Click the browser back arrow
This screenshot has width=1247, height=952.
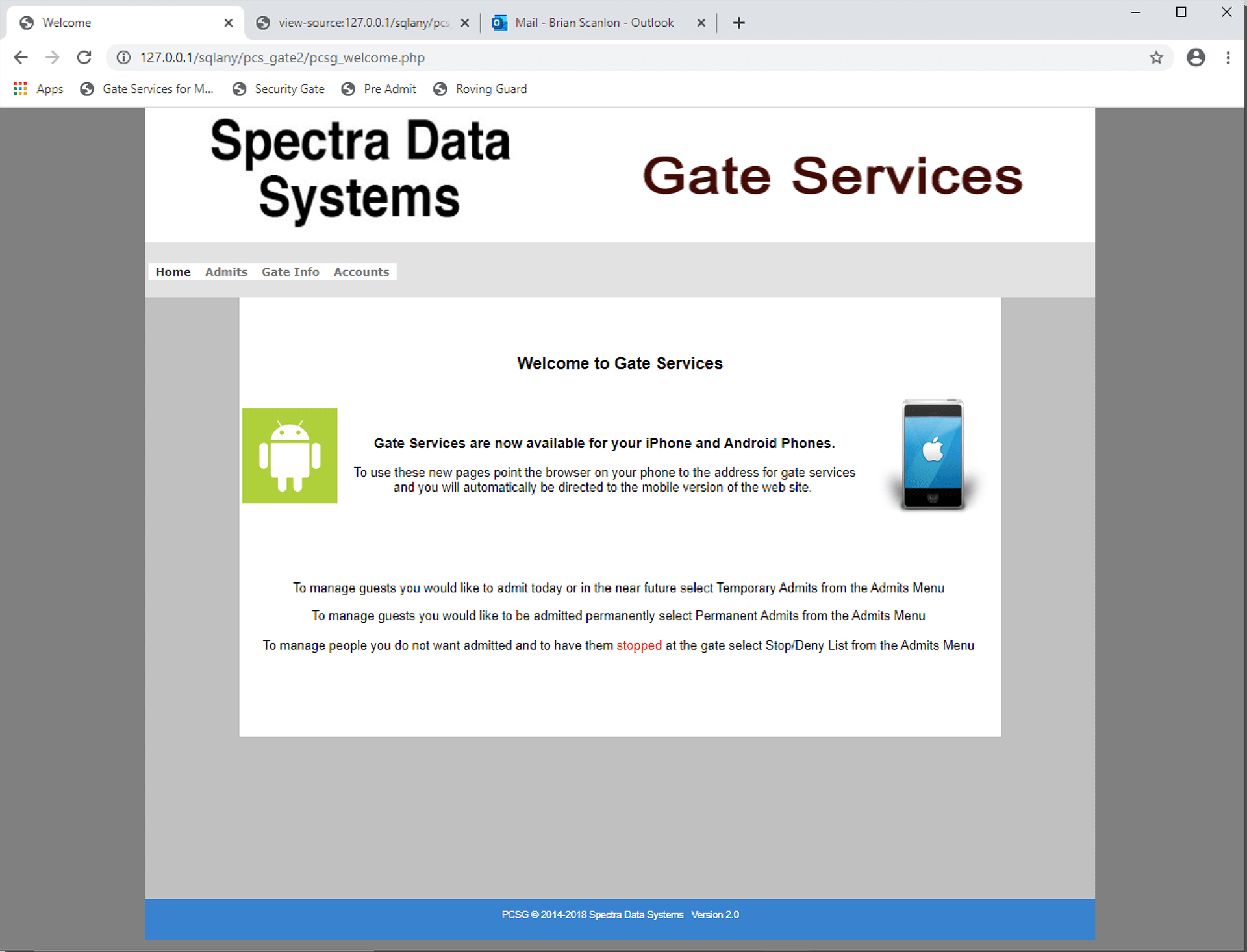[21, 58]
